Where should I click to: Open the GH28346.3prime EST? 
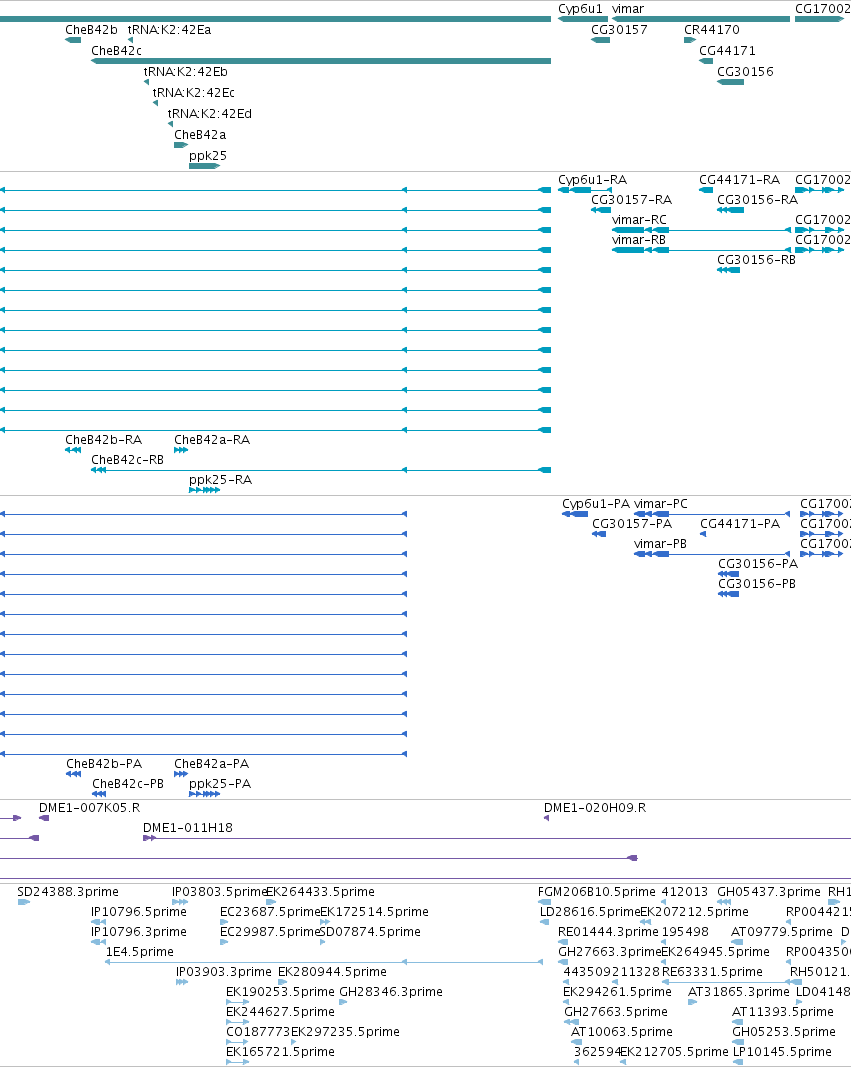[x=344, y=1002]
